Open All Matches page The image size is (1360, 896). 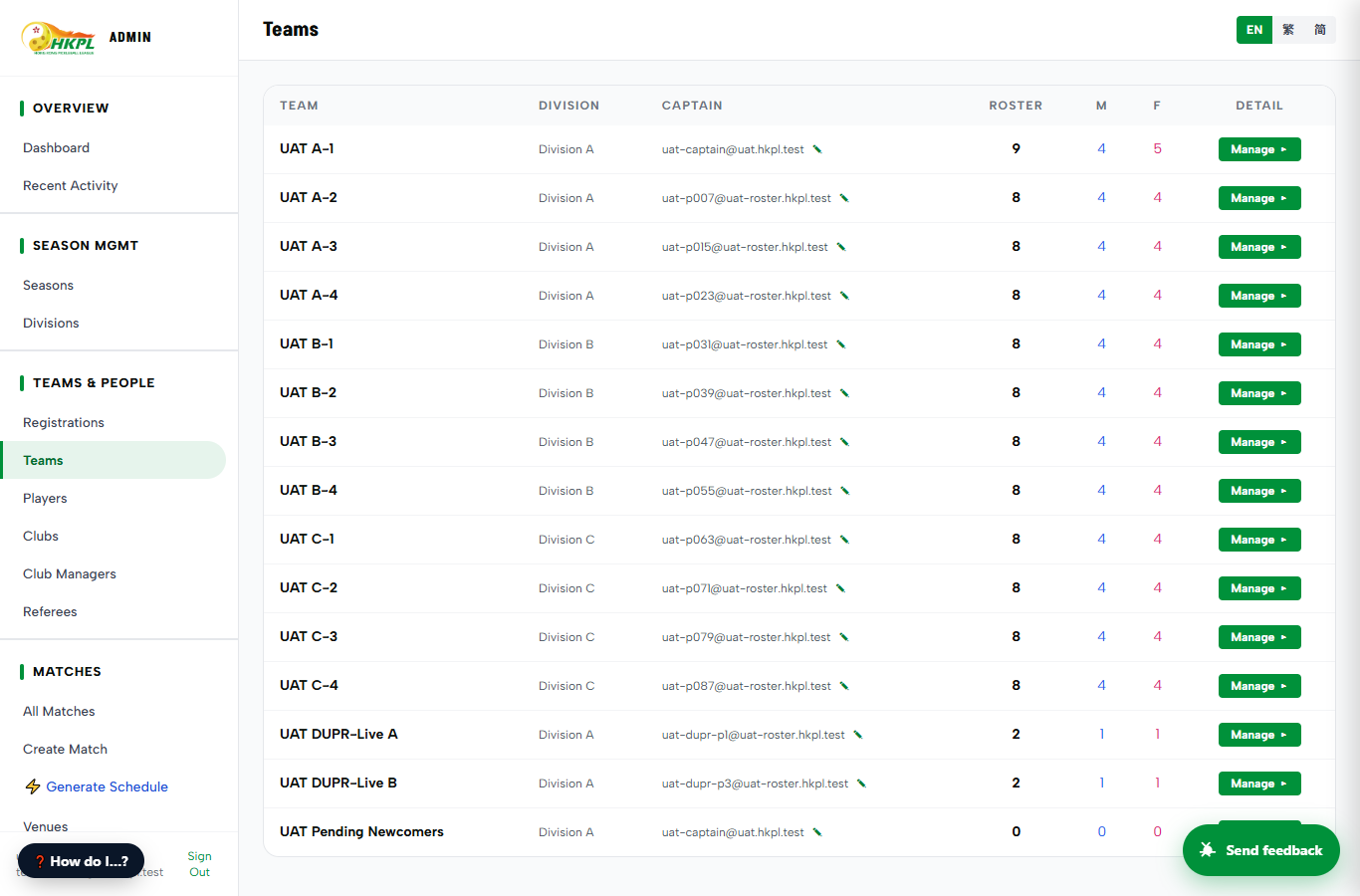59,711
